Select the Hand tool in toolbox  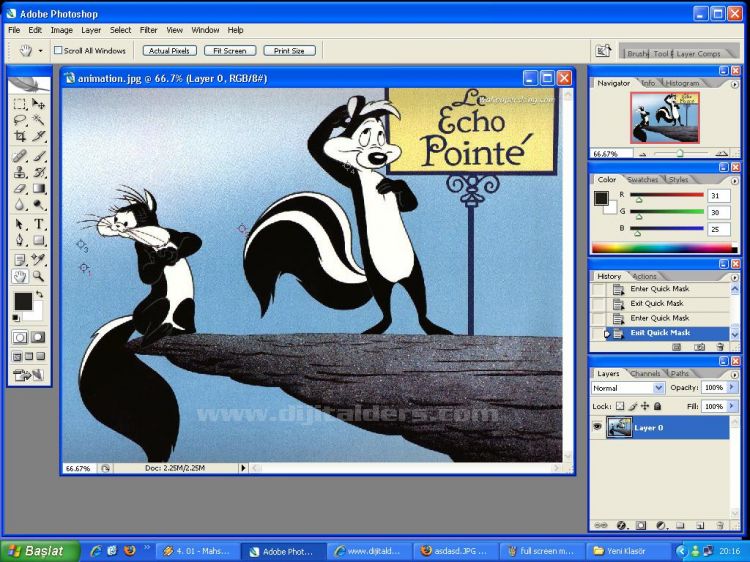[20, 276]
